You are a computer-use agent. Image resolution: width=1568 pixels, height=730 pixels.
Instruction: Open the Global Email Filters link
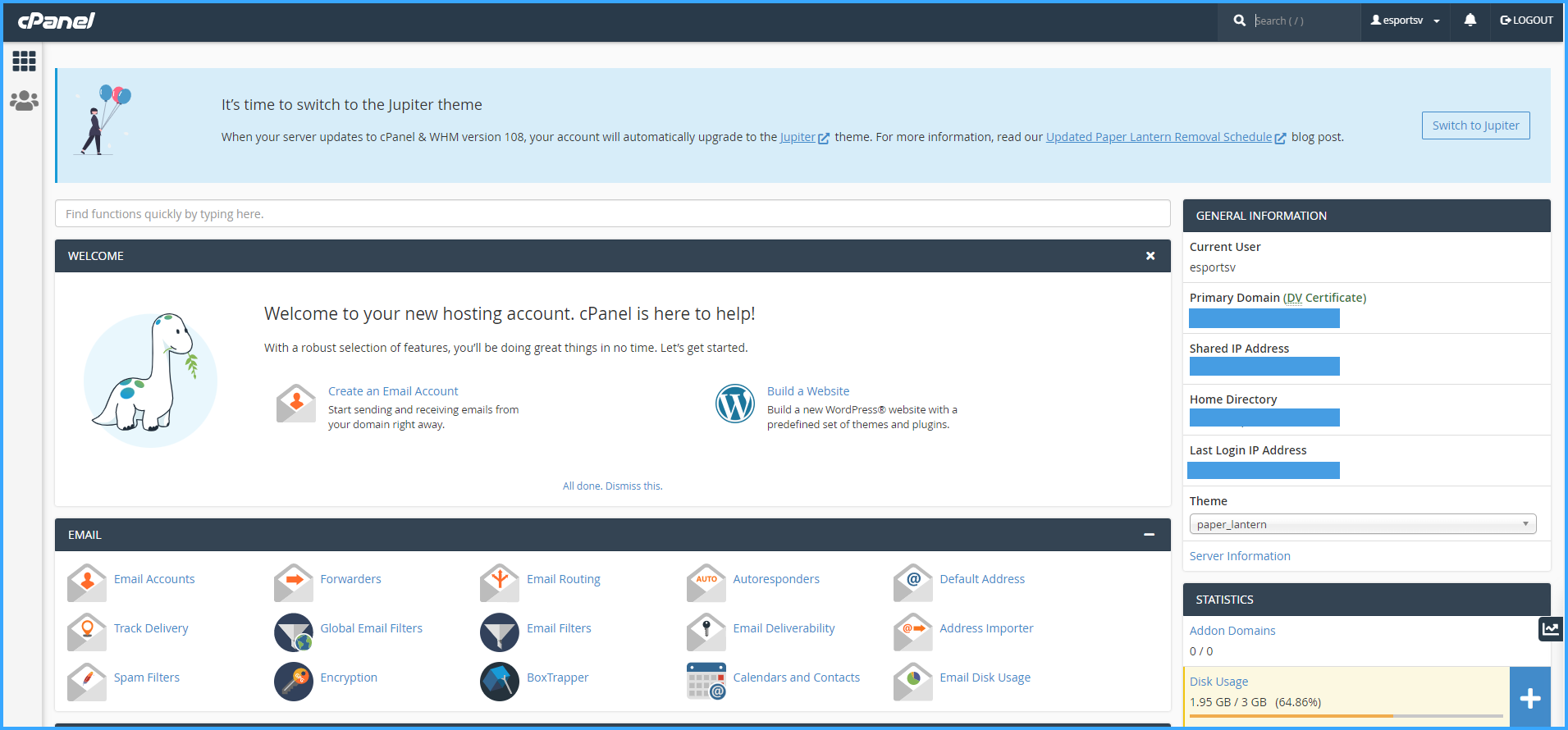(x=371, y=628)
